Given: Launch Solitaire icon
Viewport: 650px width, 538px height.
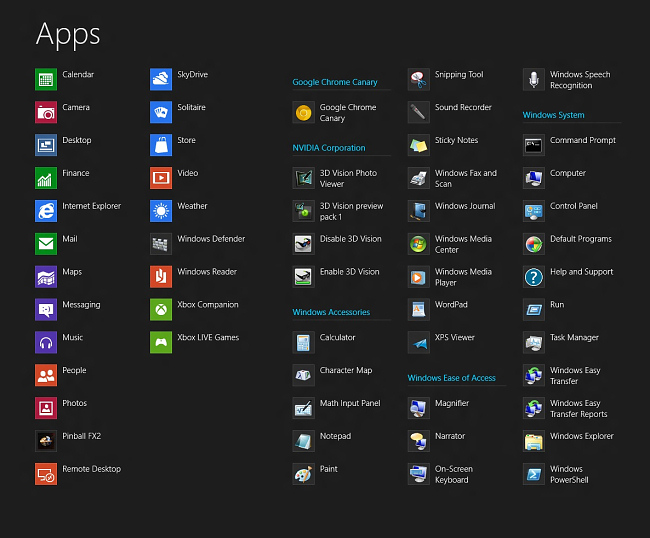Looking at the screenshot, I should [161, 112].
